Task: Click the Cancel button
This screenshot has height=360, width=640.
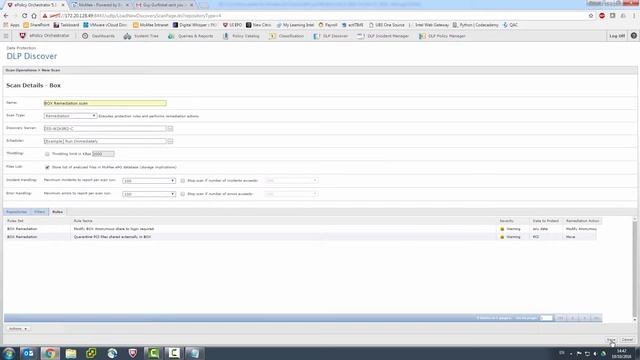Action: (x=627, y=340)
